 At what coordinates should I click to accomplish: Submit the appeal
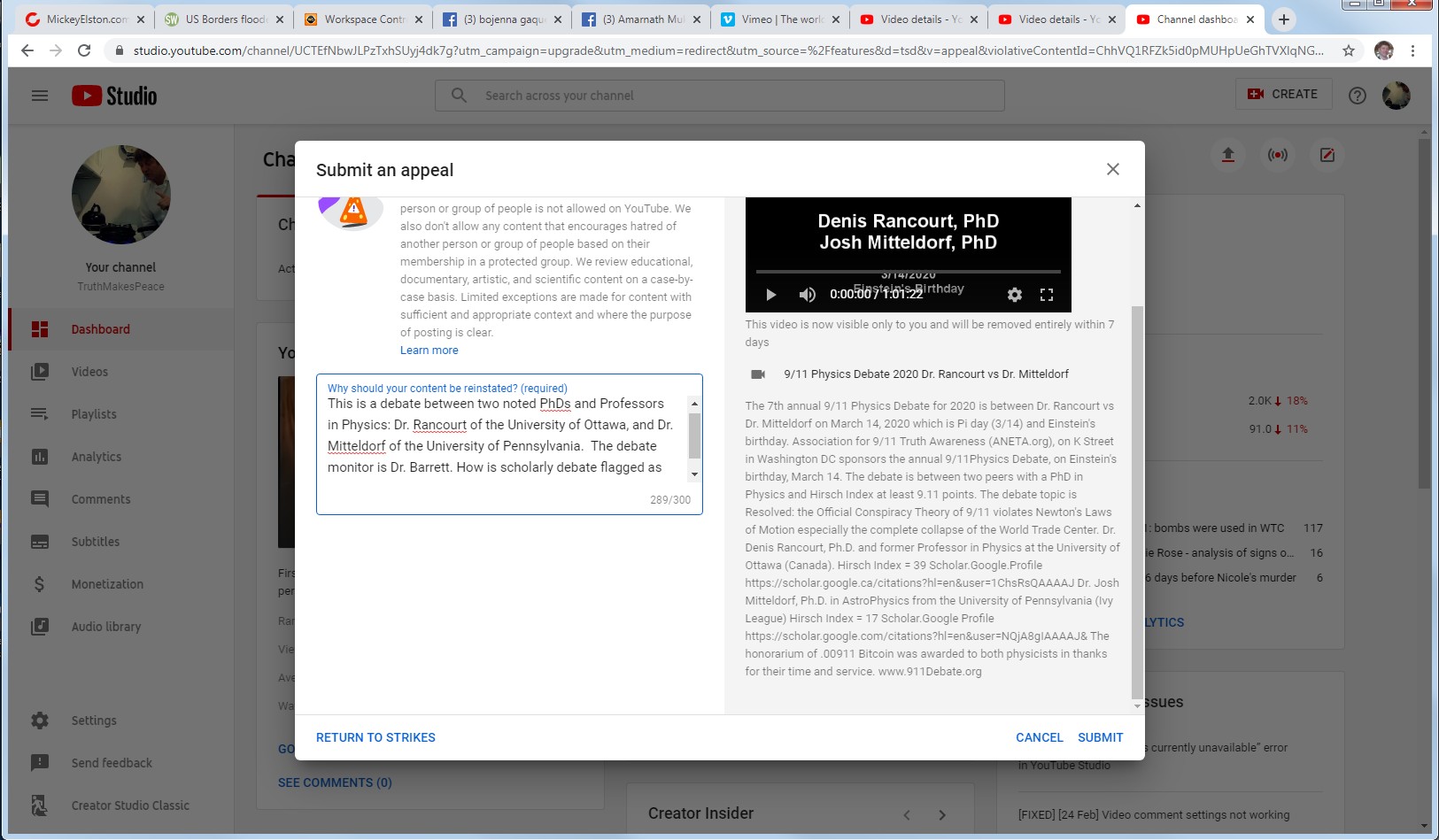coord(1100,737)
